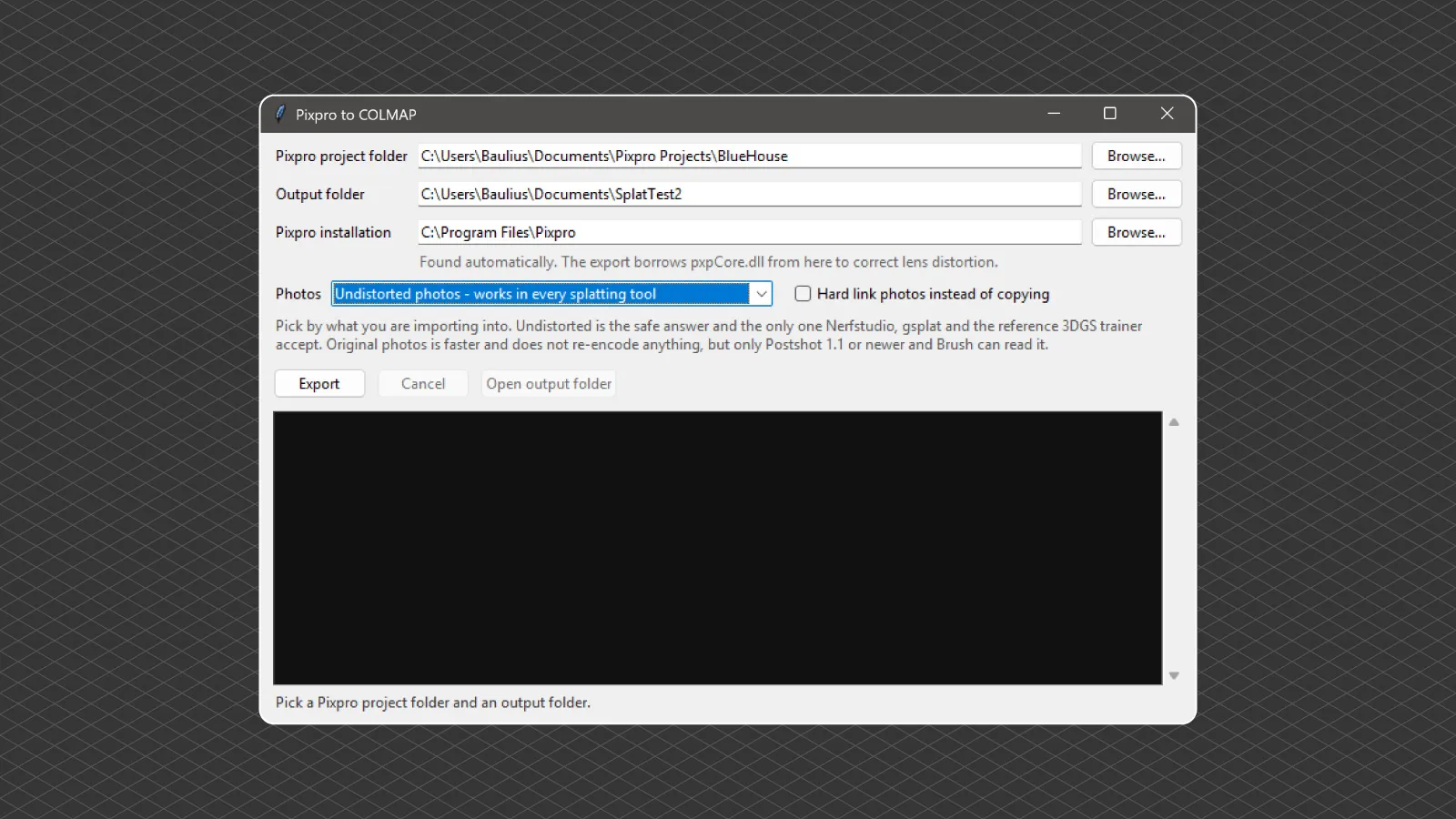Edit the Pixpro project folder path field
The height and width of the screenshot is (819, 1456).
750,156
